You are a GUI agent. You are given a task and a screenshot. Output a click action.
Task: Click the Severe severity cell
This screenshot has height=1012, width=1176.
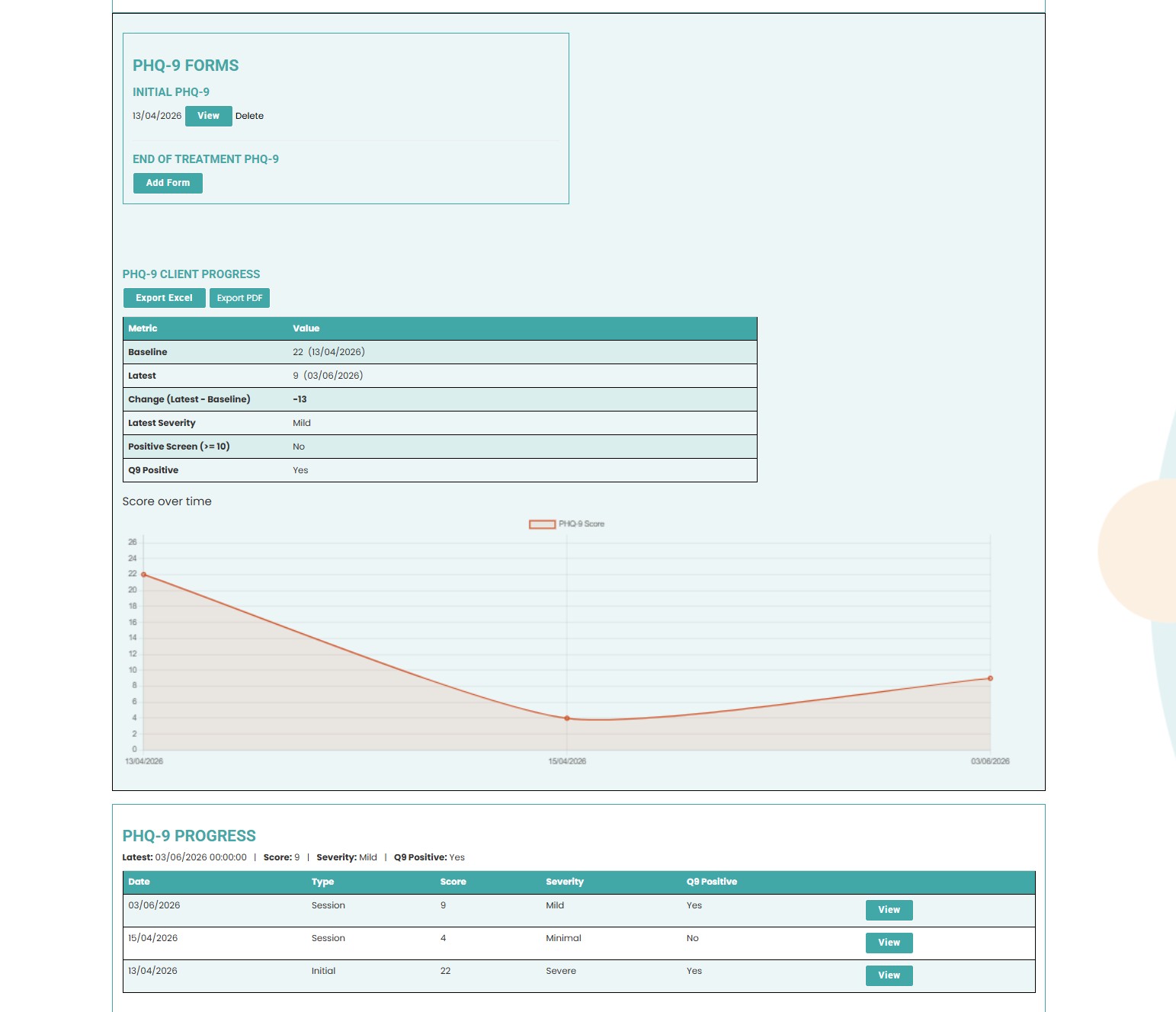tap(561, 971)
